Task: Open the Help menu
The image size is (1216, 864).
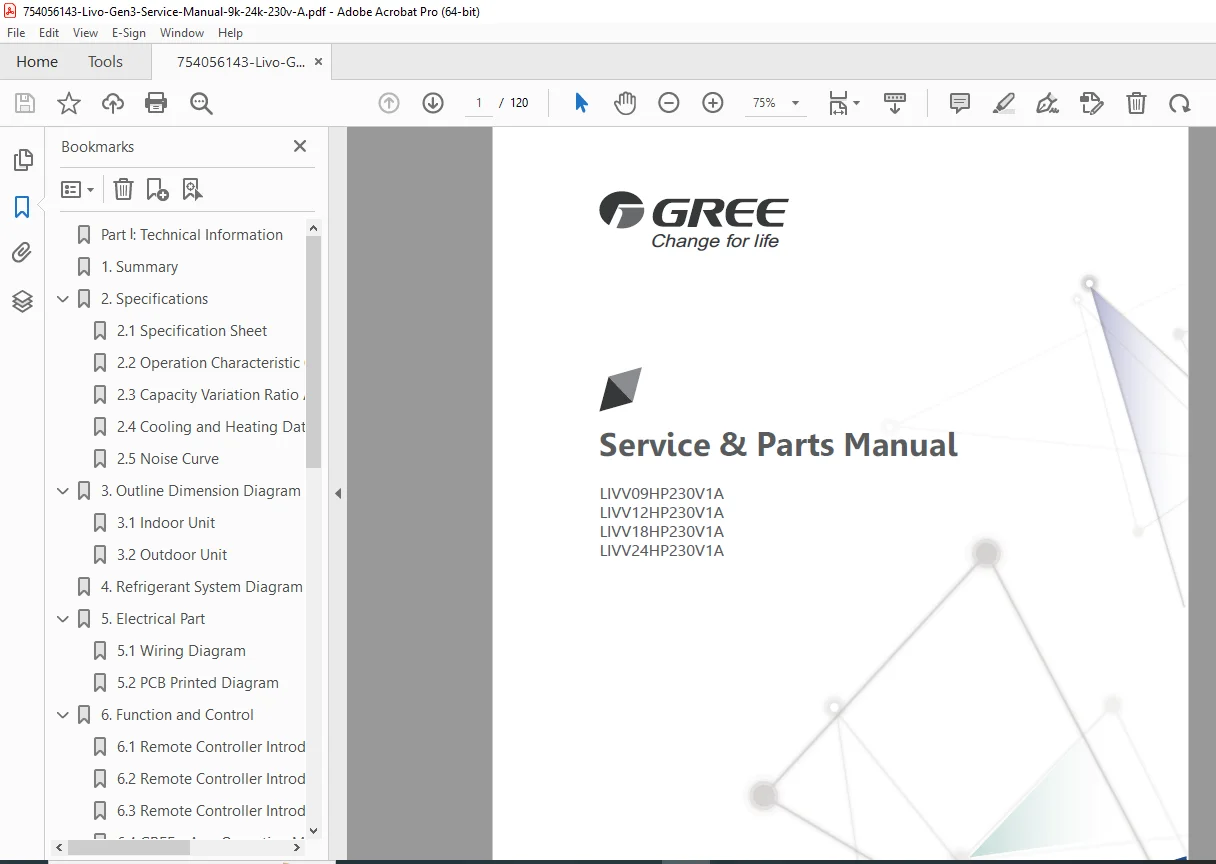Action: point(230,33)
